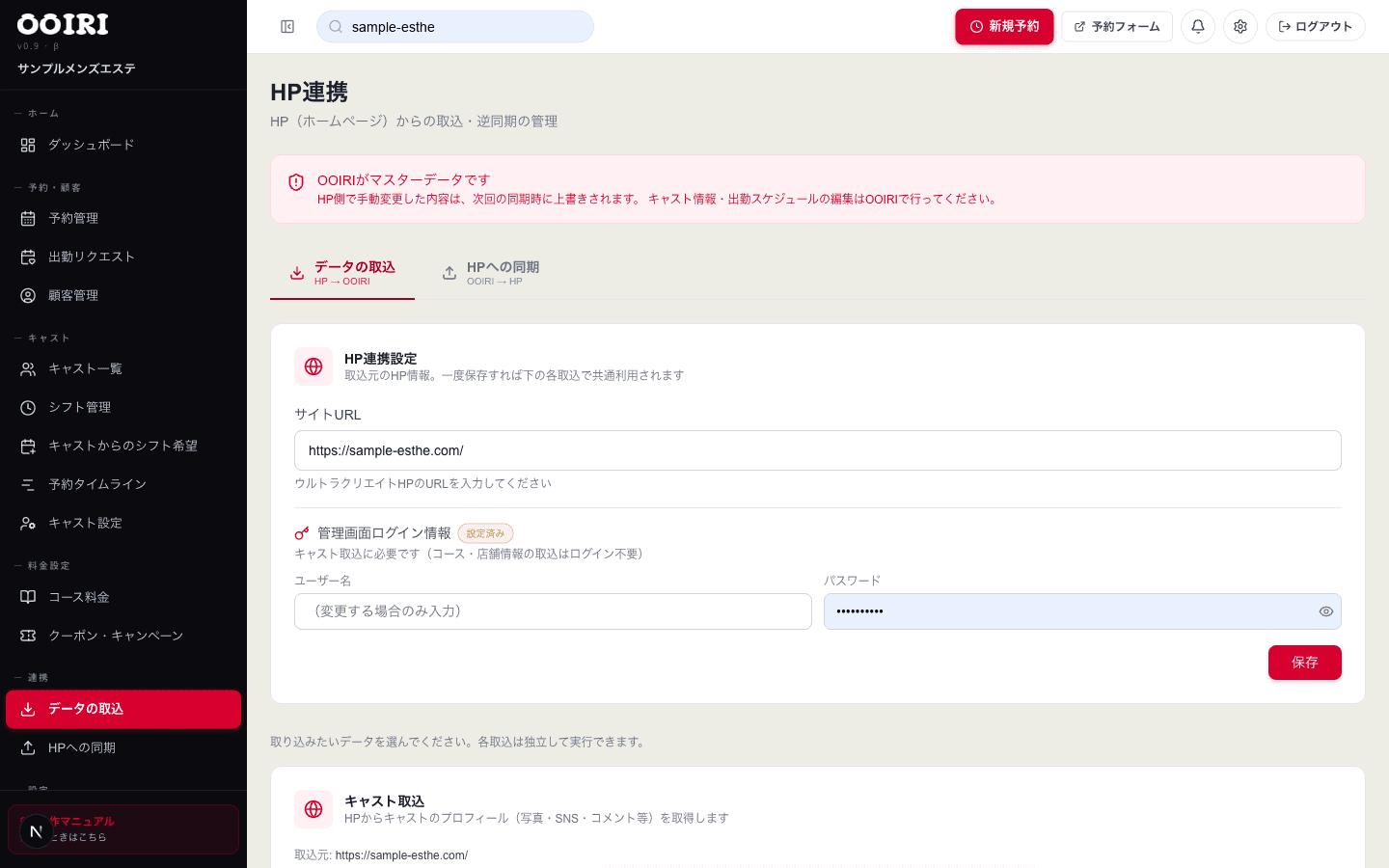Open ダッシュボード from the sidebar
1389x868 pixels.
point(123,145)
